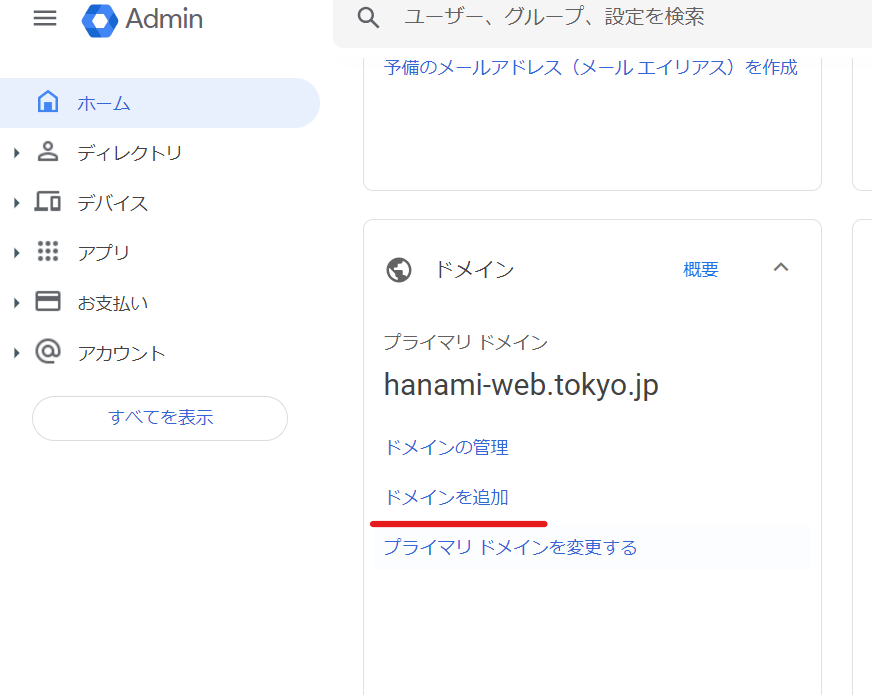
Task: Collapse the ドメイン card chevron
Action: 781,267
